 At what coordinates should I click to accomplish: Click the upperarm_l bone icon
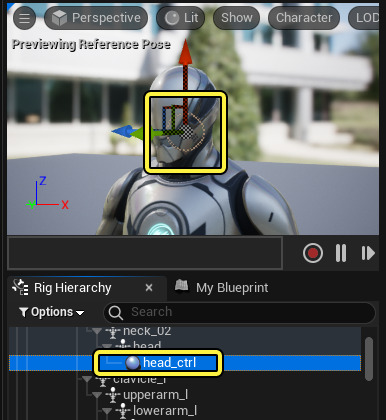(x=113, y=395)
